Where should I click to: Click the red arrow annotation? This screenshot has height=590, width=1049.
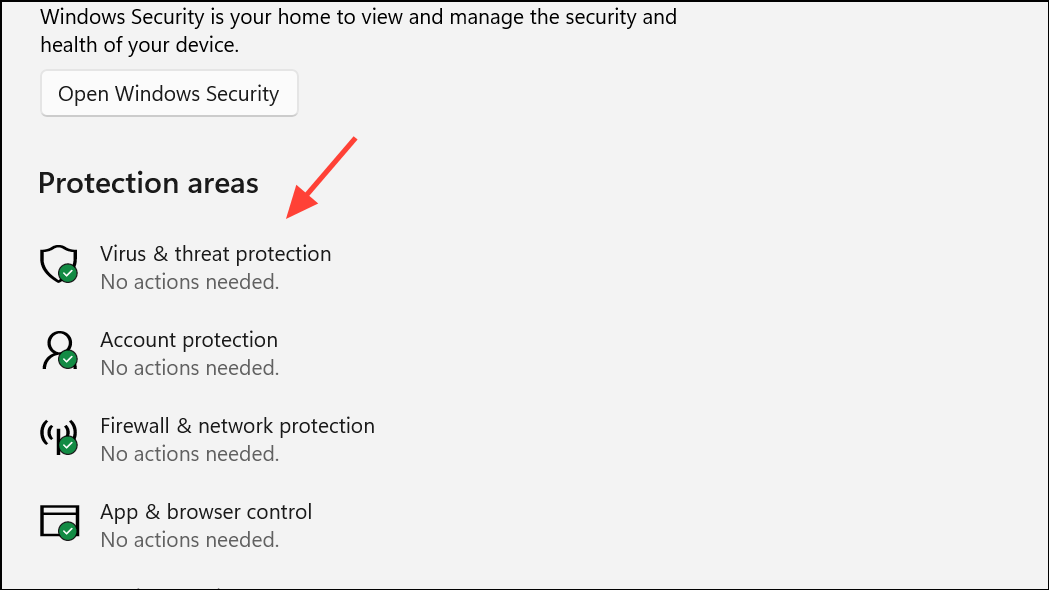322,177
